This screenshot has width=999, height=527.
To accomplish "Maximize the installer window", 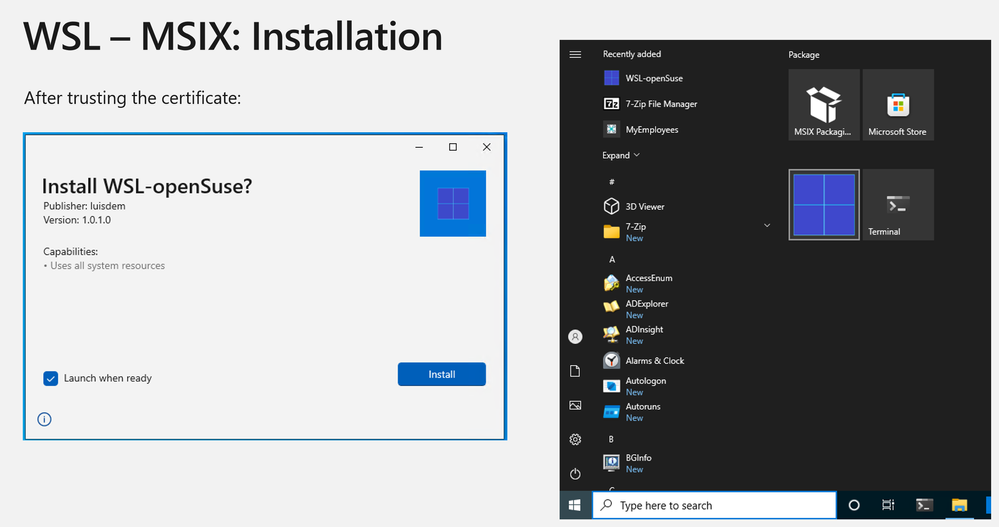I will (x=453, y=147).
